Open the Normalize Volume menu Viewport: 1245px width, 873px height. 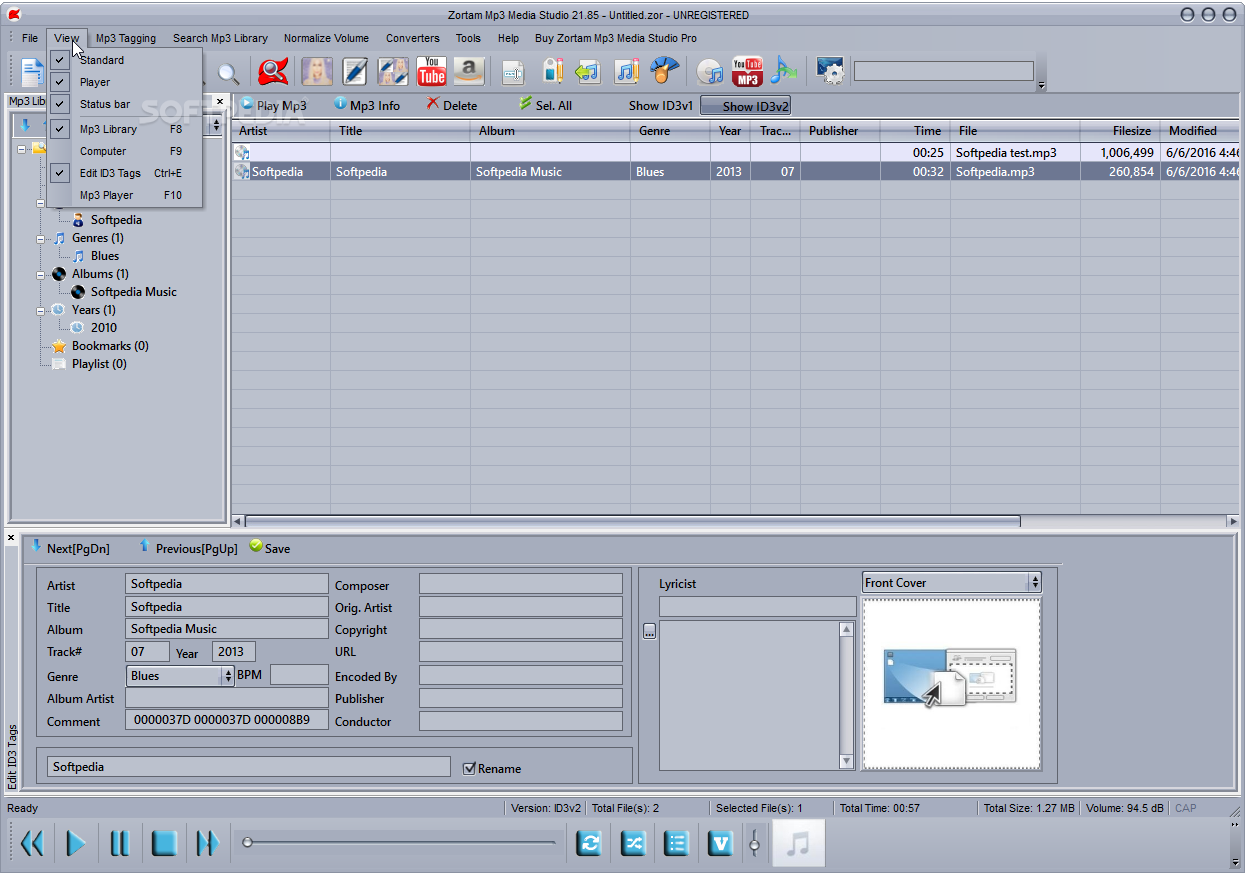[x=326, y=38]
